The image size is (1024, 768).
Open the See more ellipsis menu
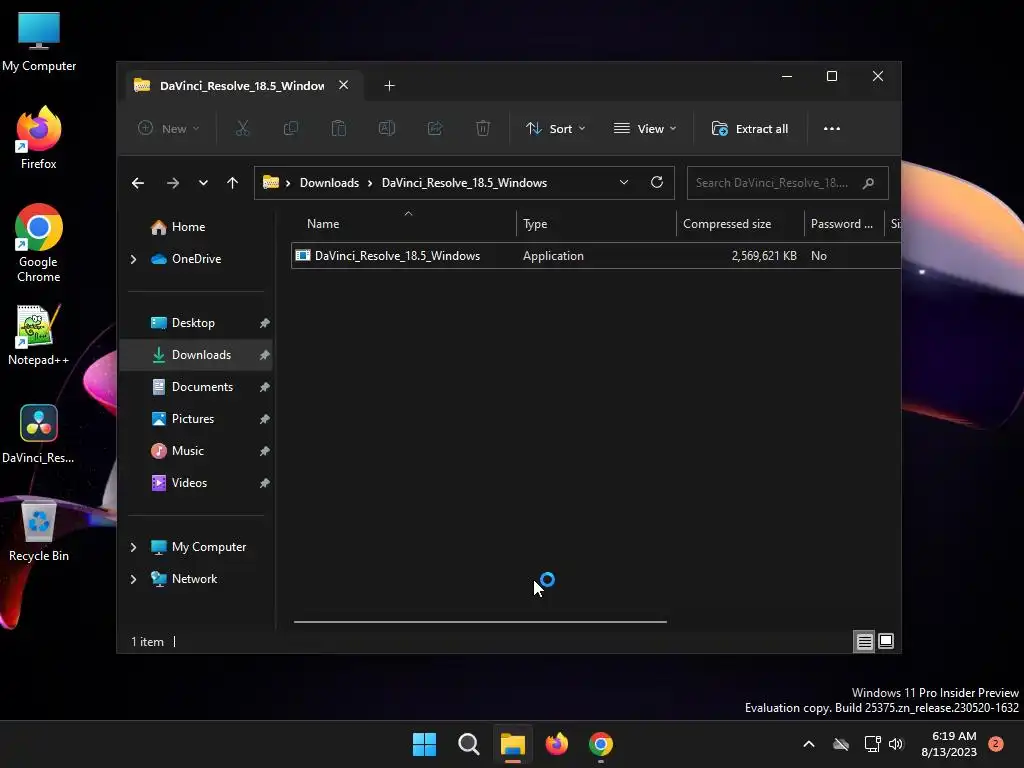point(831,129)
